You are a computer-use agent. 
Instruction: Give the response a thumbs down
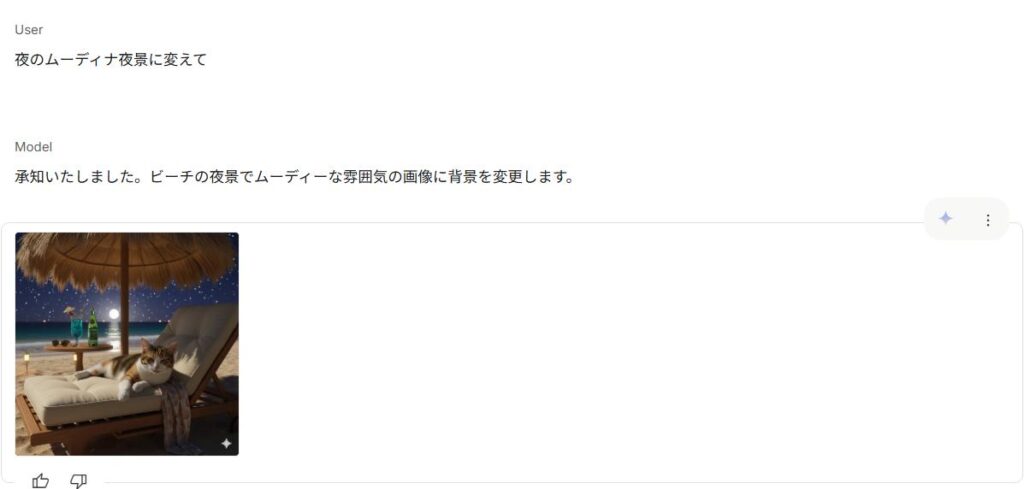point(78,482)
